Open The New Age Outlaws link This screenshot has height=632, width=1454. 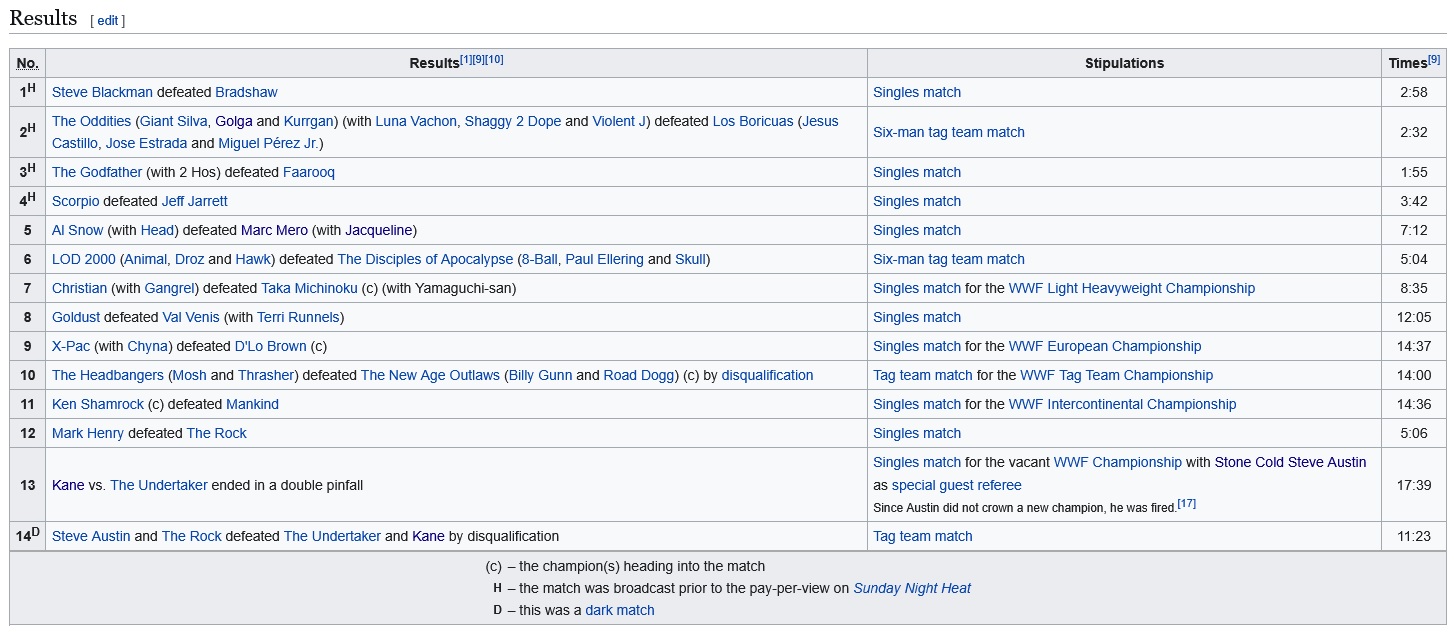[430, 375]
